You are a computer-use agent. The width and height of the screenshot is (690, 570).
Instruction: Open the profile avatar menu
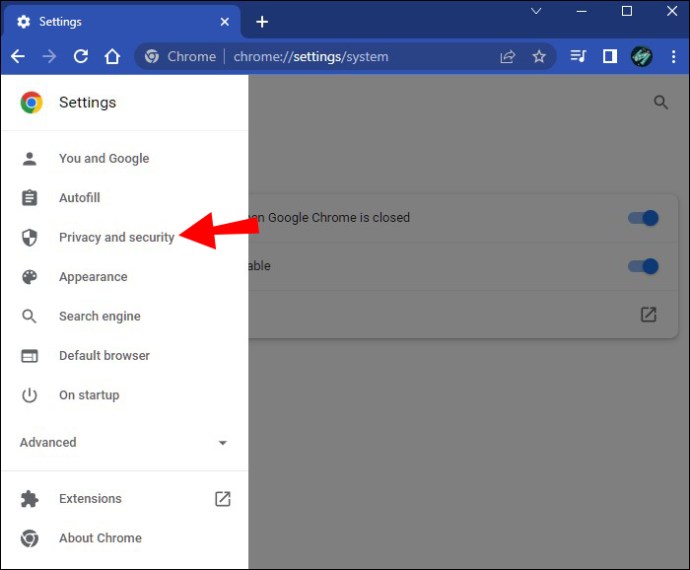click(642, 56)
